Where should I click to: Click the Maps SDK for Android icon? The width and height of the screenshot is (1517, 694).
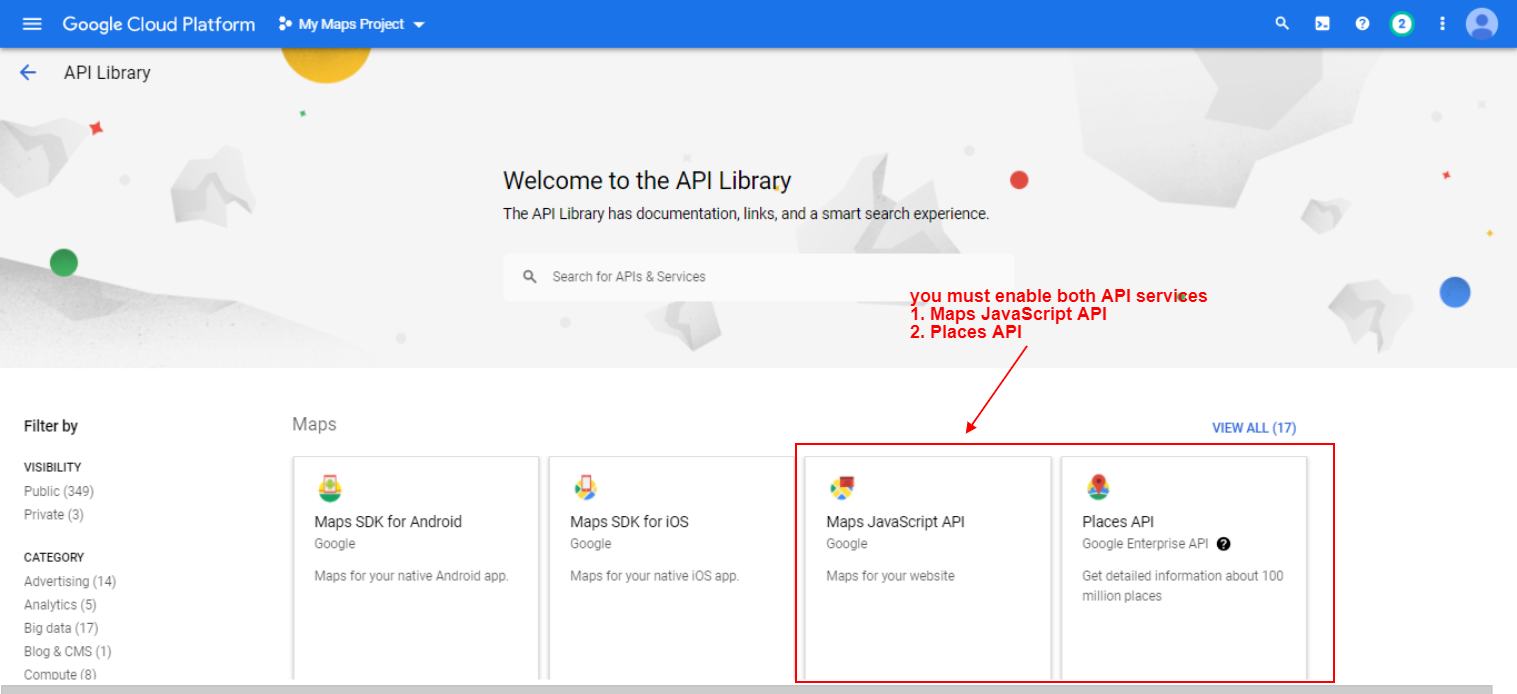click(330, 489)
